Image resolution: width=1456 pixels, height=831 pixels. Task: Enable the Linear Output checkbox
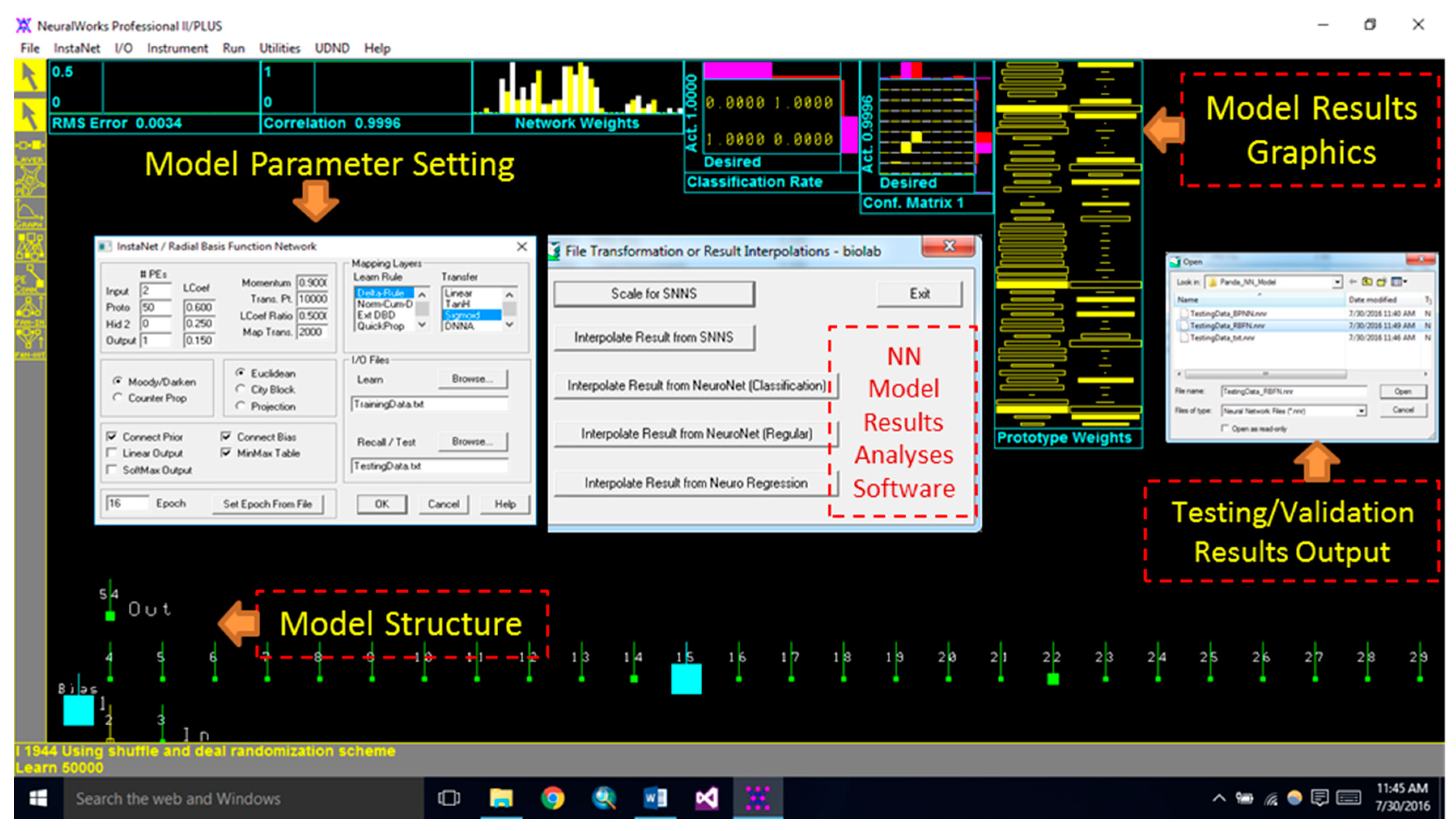[112, 453]
